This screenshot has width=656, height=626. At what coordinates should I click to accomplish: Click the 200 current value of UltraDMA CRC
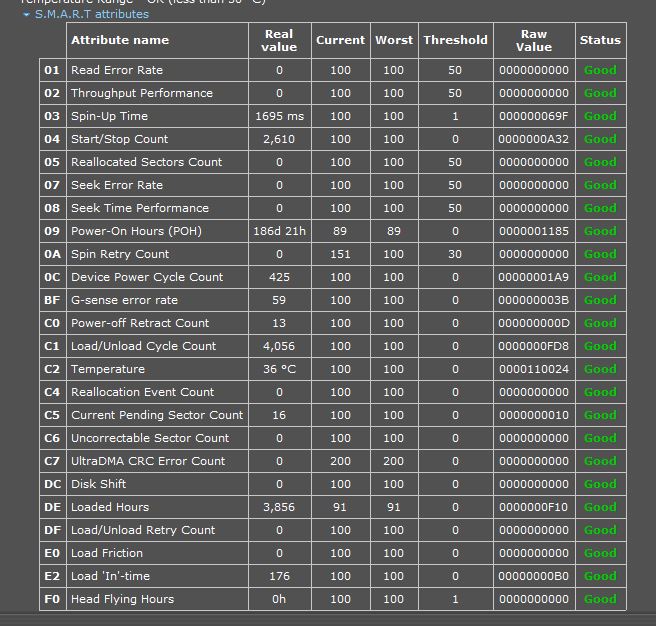pyautogui.click(x=340, y=461)
